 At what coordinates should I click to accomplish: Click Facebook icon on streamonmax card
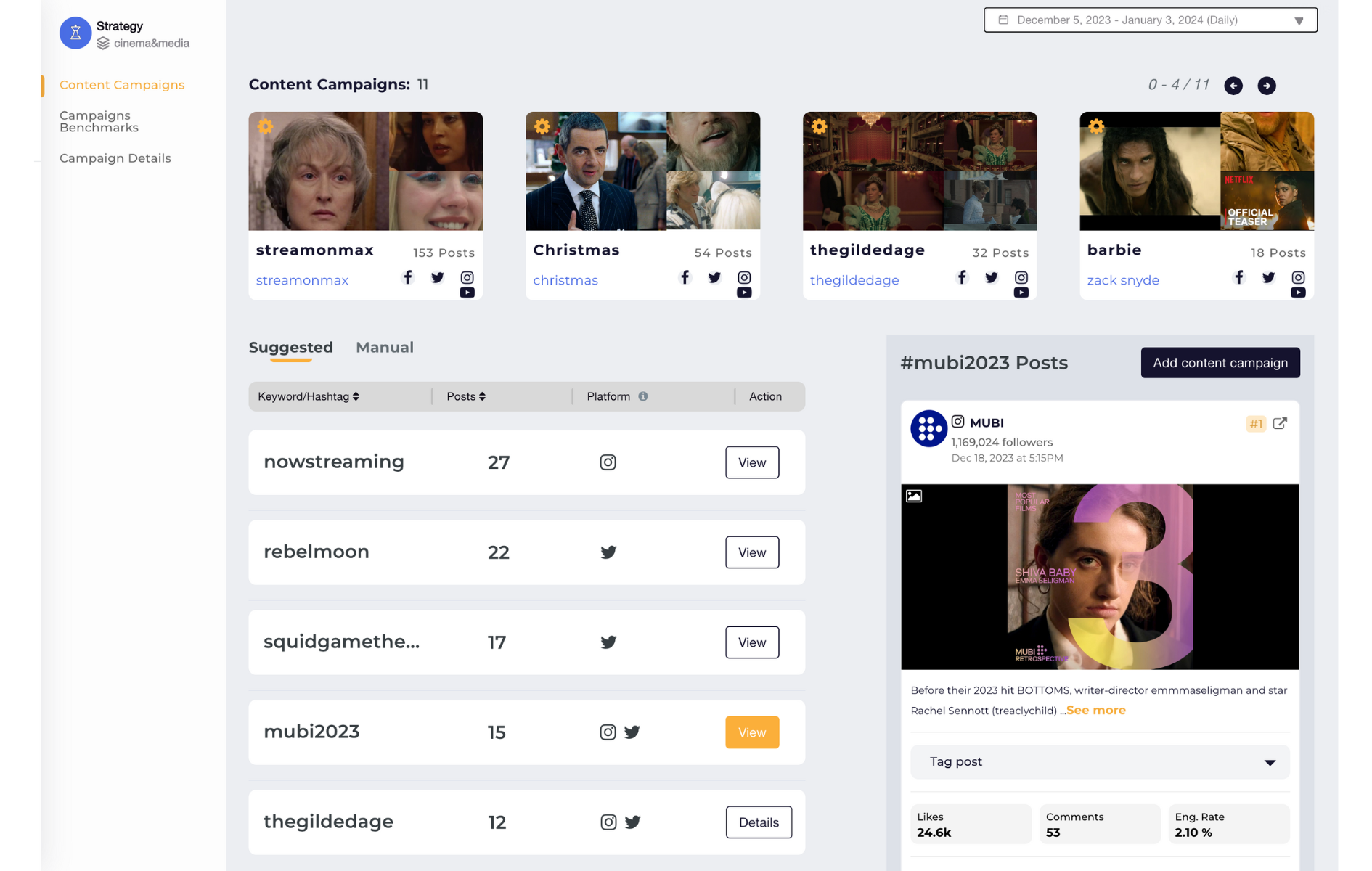408,277
